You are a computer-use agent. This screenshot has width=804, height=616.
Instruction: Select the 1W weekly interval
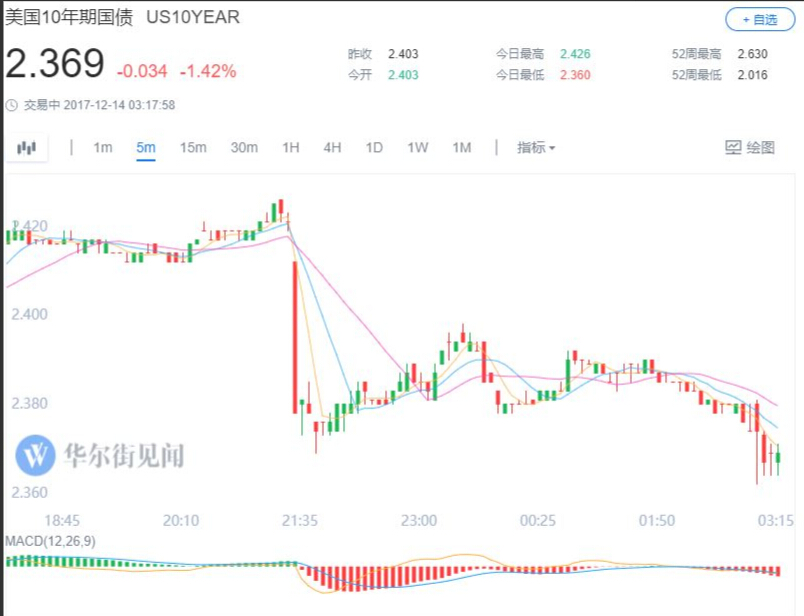click(417, 148)
